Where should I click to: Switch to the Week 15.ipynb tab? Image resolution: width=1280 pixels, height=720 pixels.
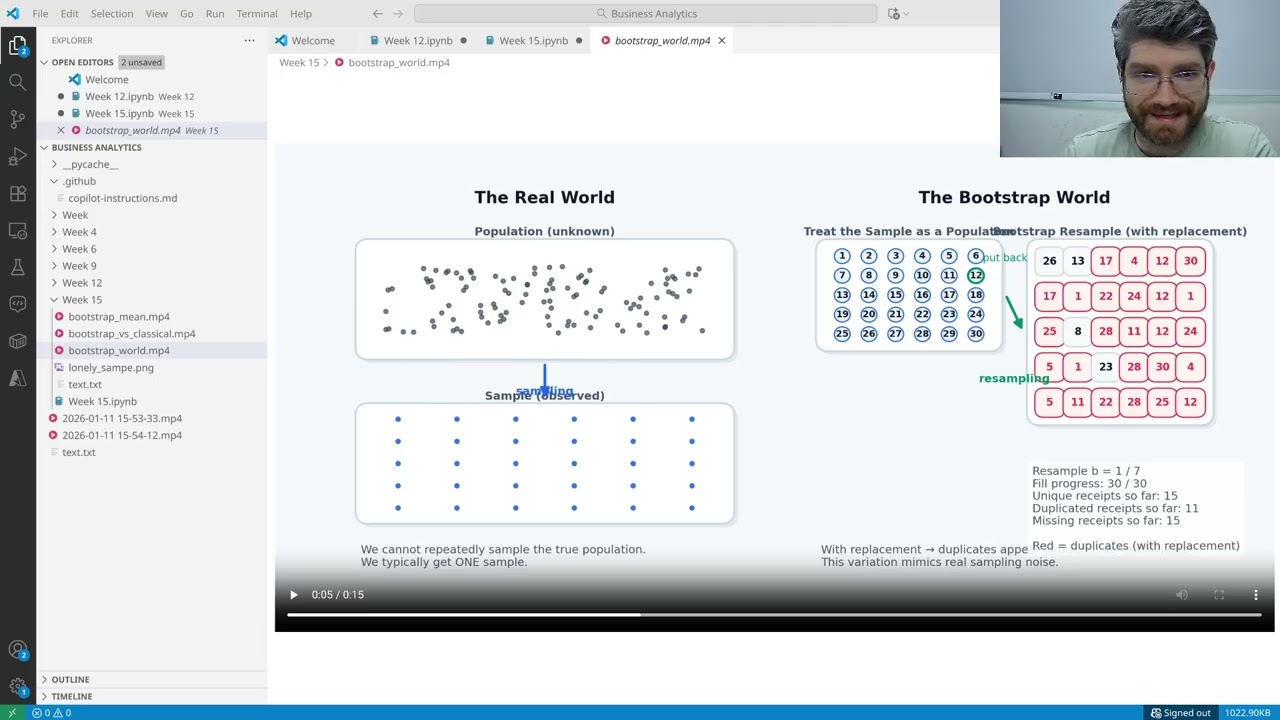(x=533, y=40)
